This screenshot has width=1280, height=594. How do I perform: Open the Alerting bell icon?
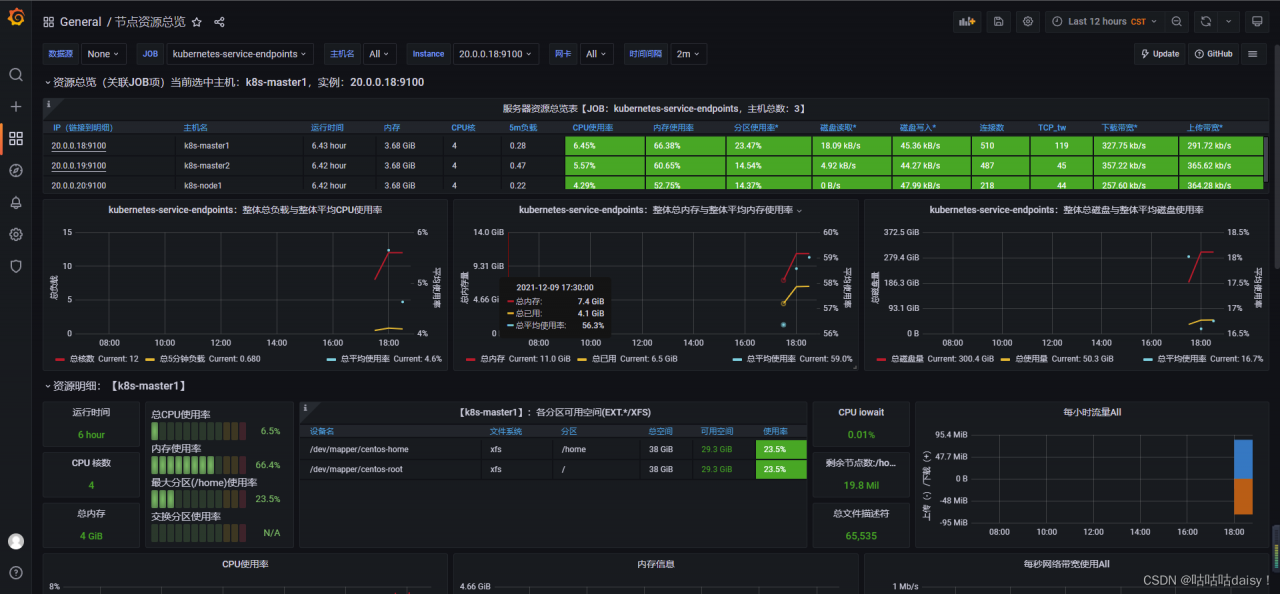(16, 202)
